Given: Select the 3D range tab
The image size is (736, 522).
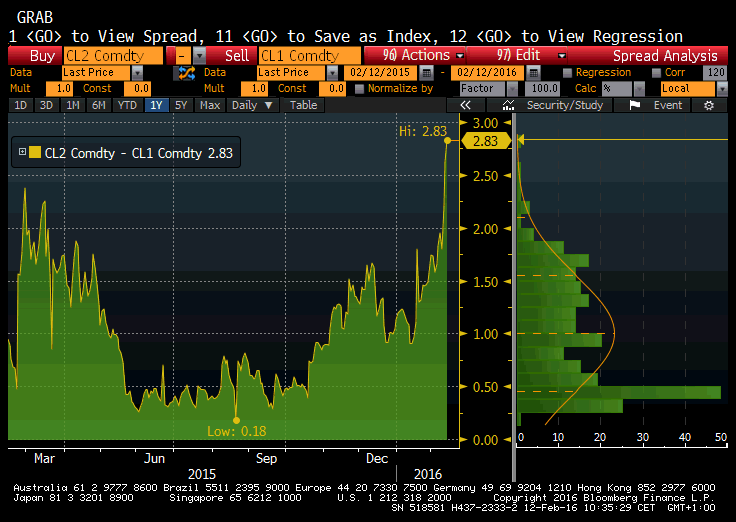Looking at the screenshot, I should [x=46, y=105].
